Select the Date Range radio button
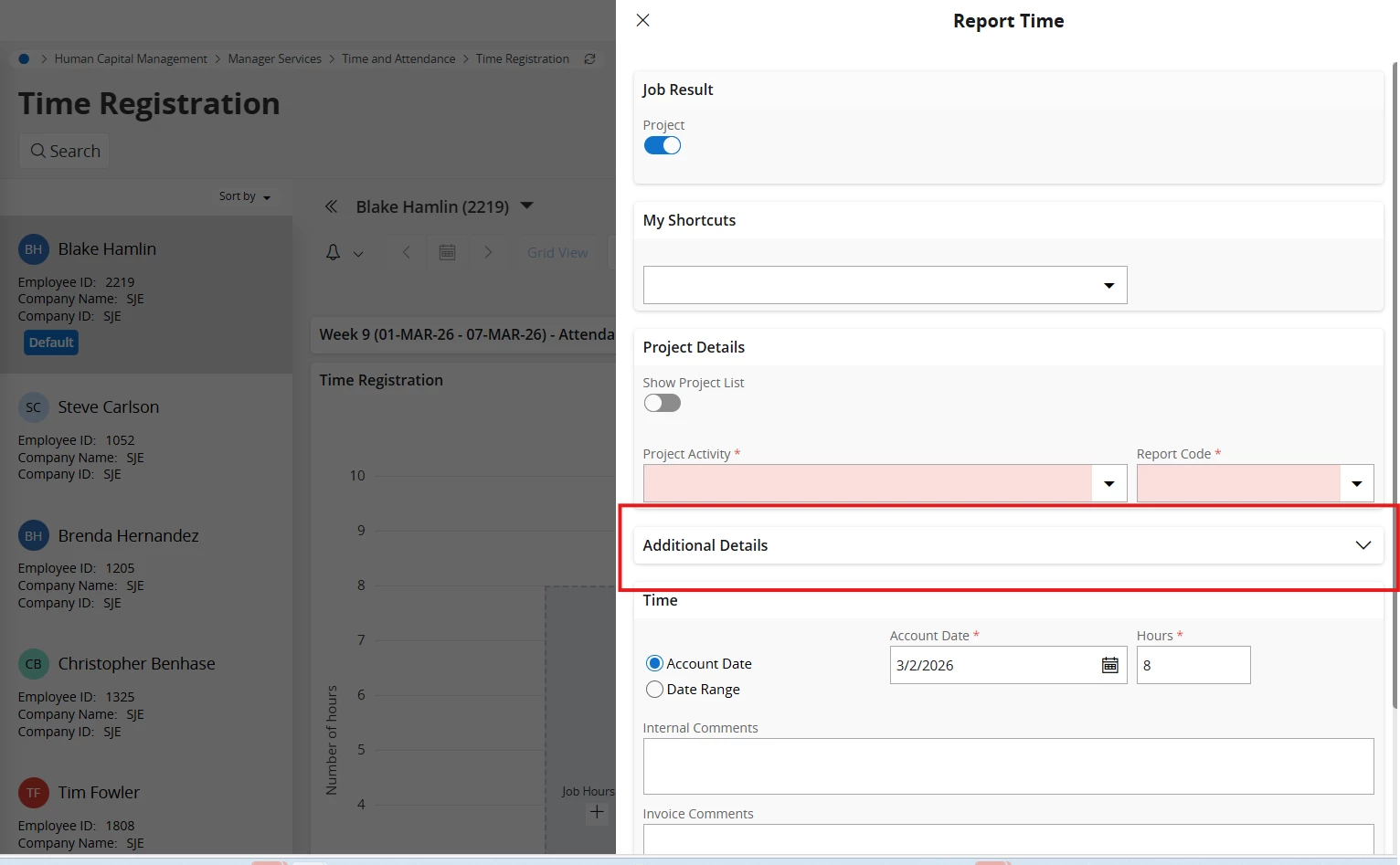 pos(654,690)
